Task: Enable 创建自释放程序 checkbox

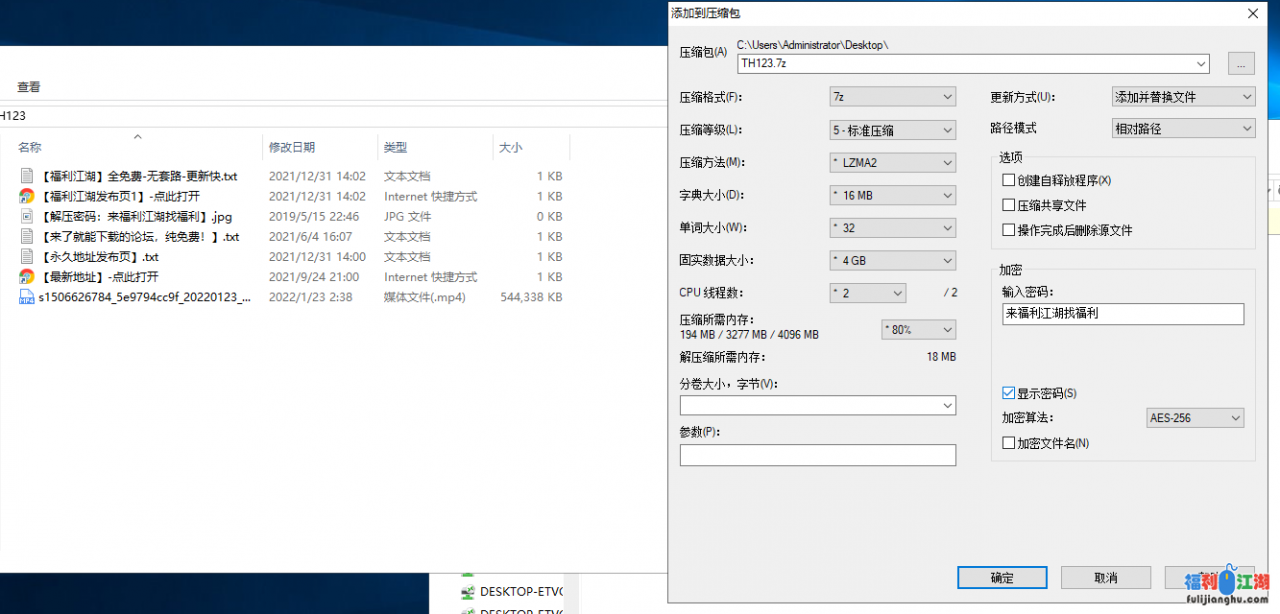Action: point(1009,181)
